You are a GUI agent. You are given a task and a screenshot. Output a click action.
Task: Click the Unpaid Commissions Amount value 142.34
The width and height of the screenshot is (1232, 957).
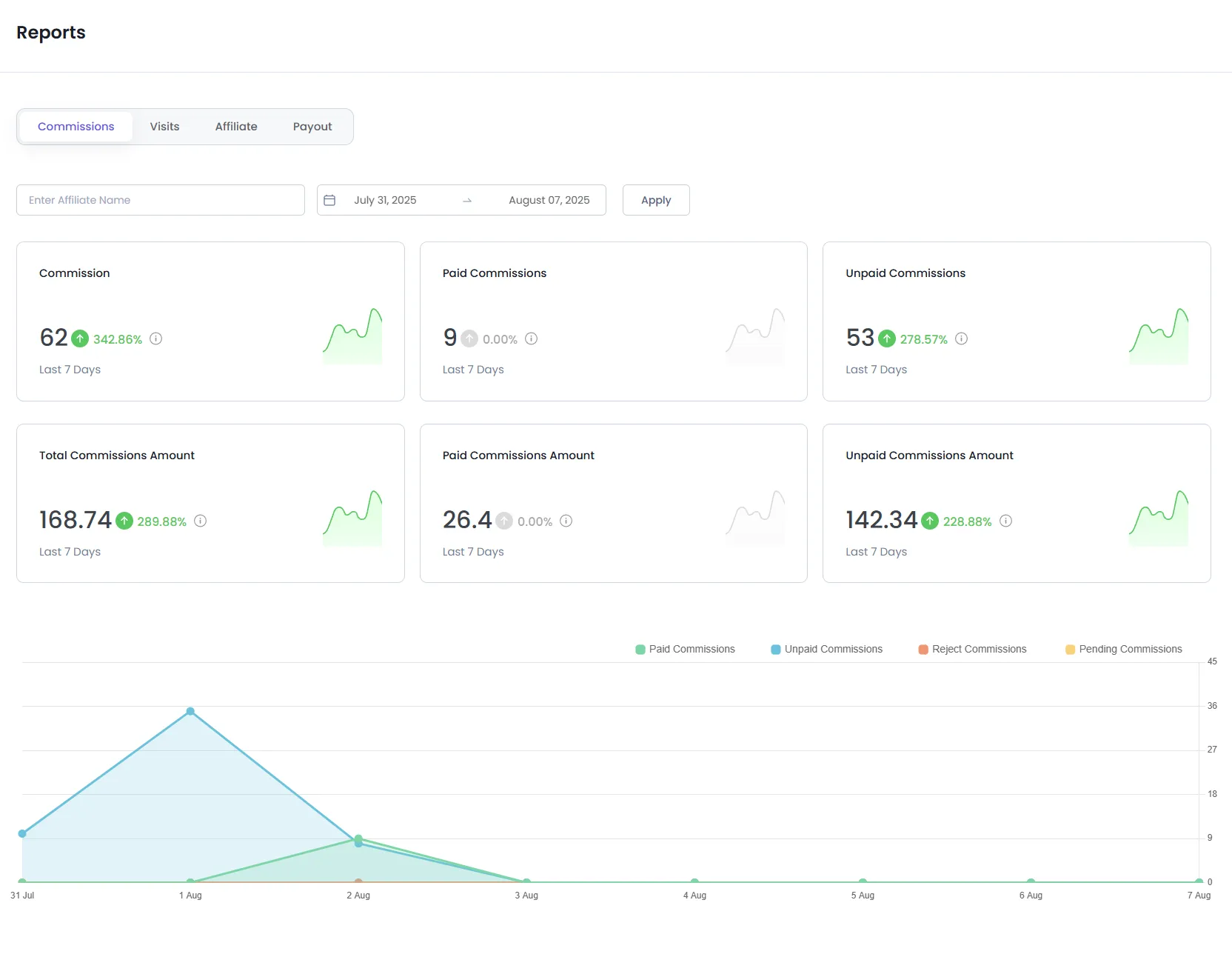tap(882, 520)
